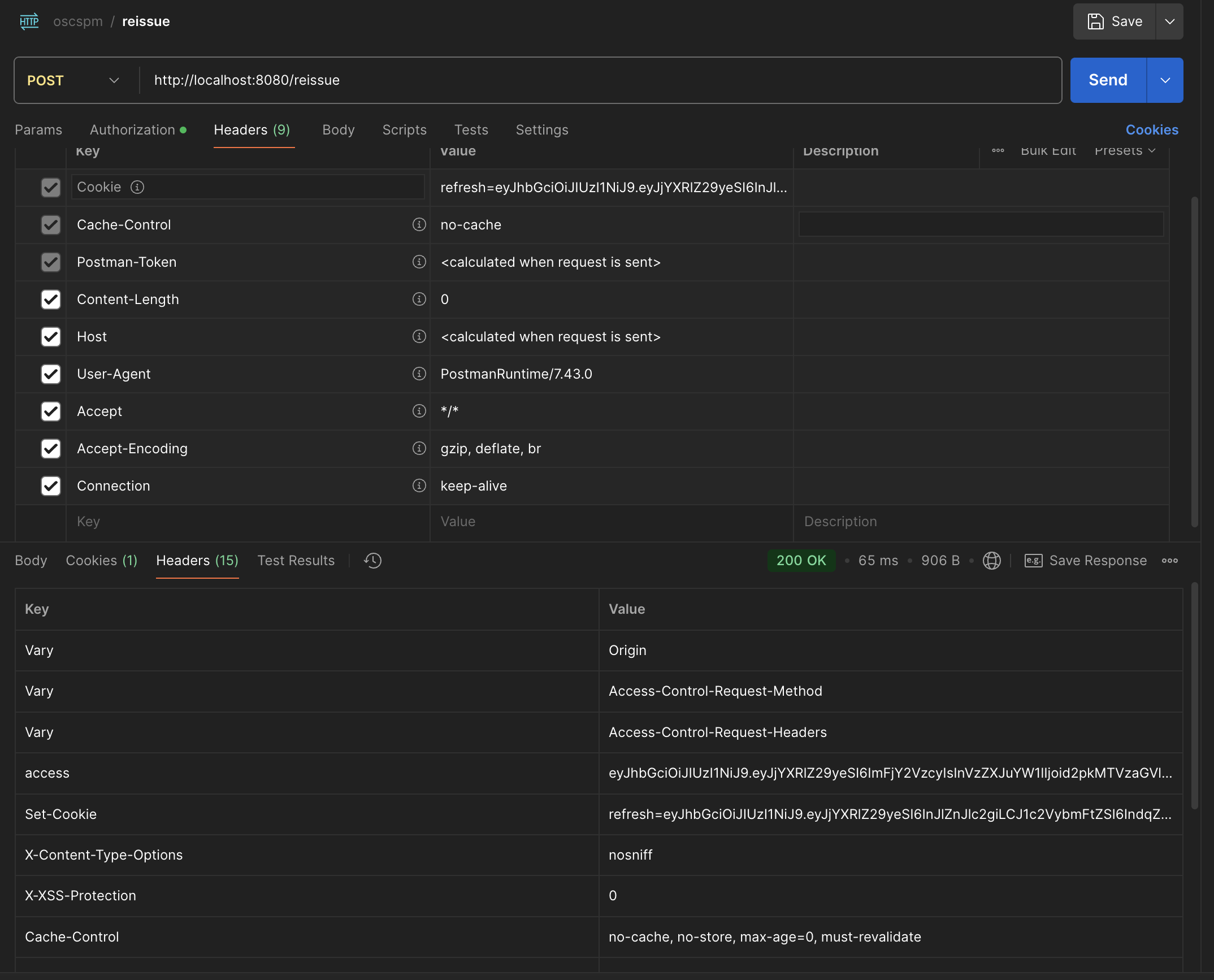Viewport: 1214px width, 980px height.
Task: Switch to the request Body tab
Action: 338,130
